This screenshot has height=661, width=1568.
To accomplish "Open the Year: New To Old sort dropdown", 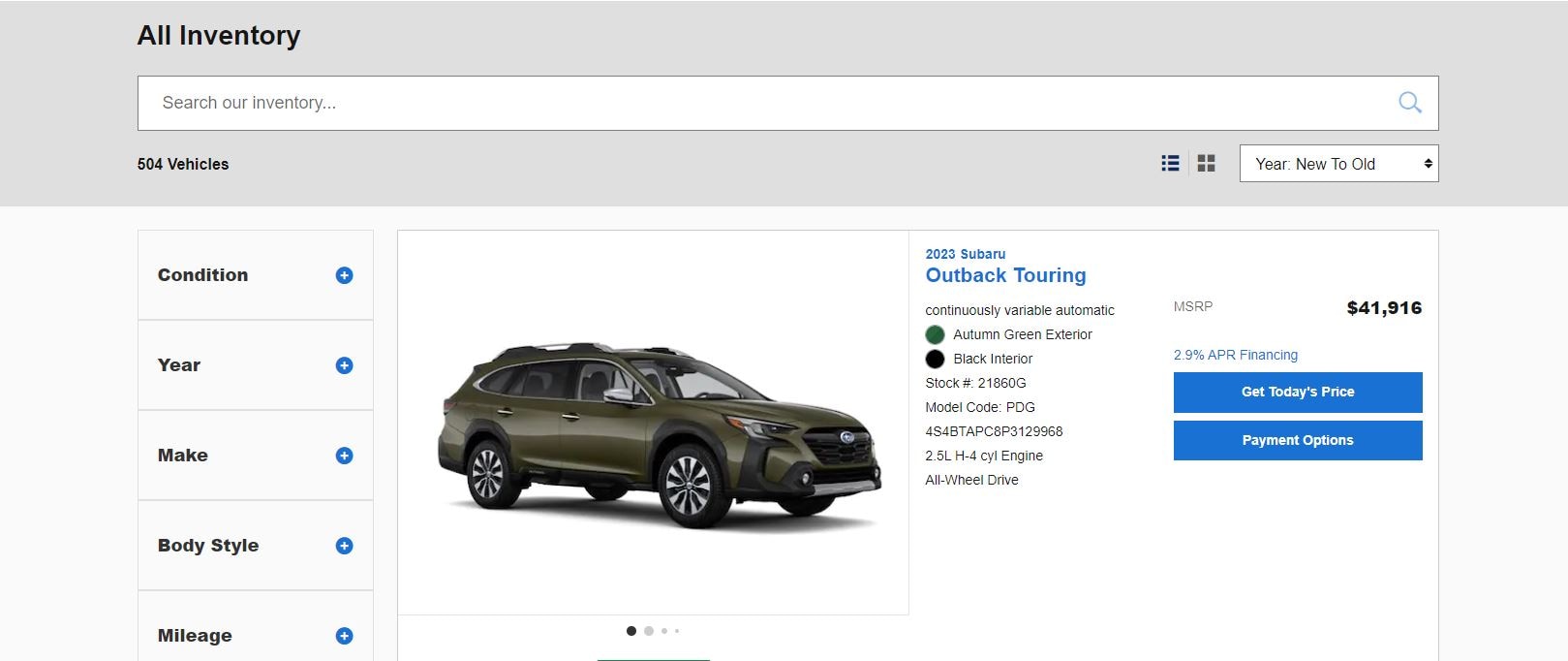I will coord(1338,164).
